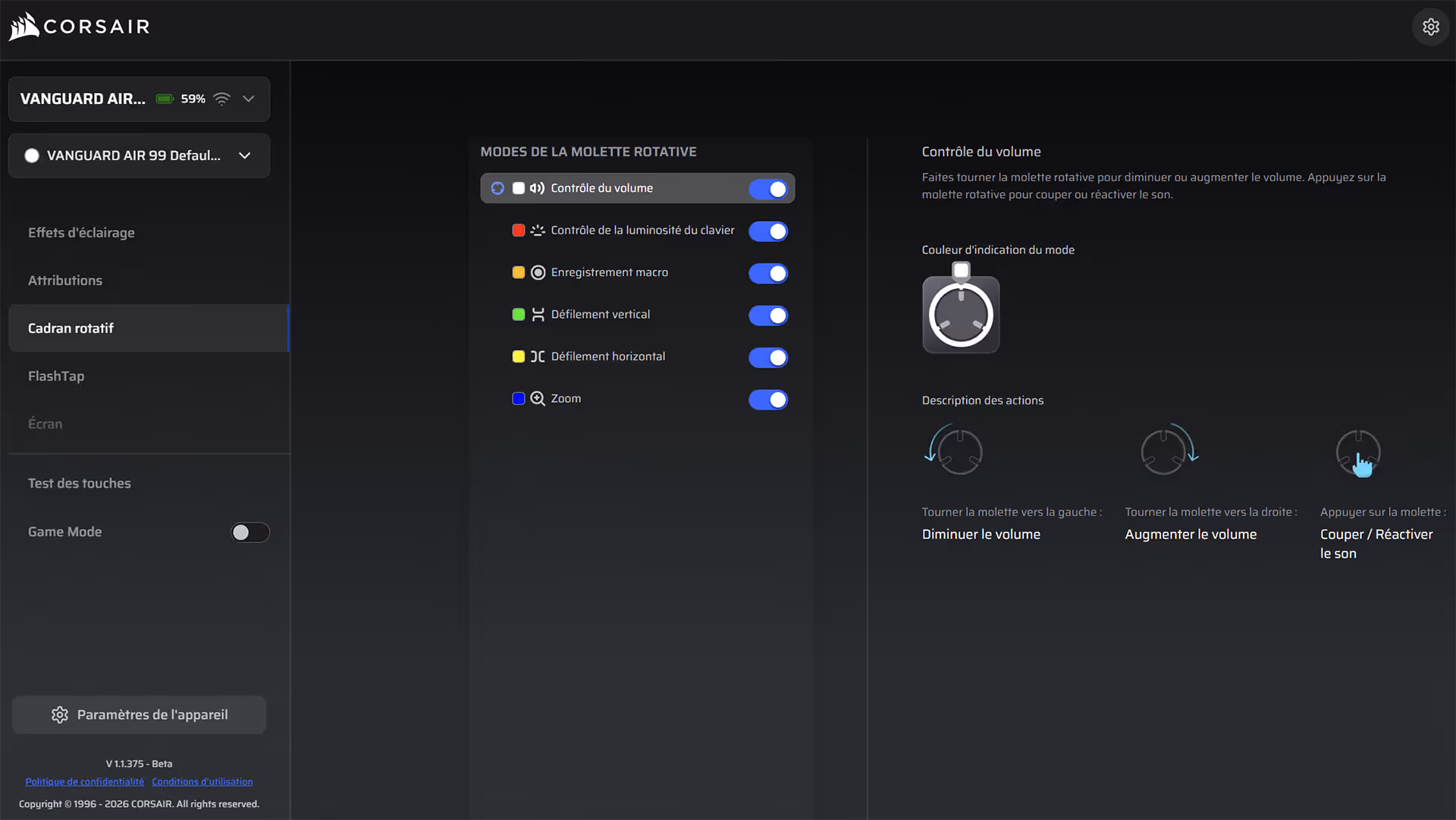
Task: Click the wireless signal icon
Action: [x=221, y=99]
